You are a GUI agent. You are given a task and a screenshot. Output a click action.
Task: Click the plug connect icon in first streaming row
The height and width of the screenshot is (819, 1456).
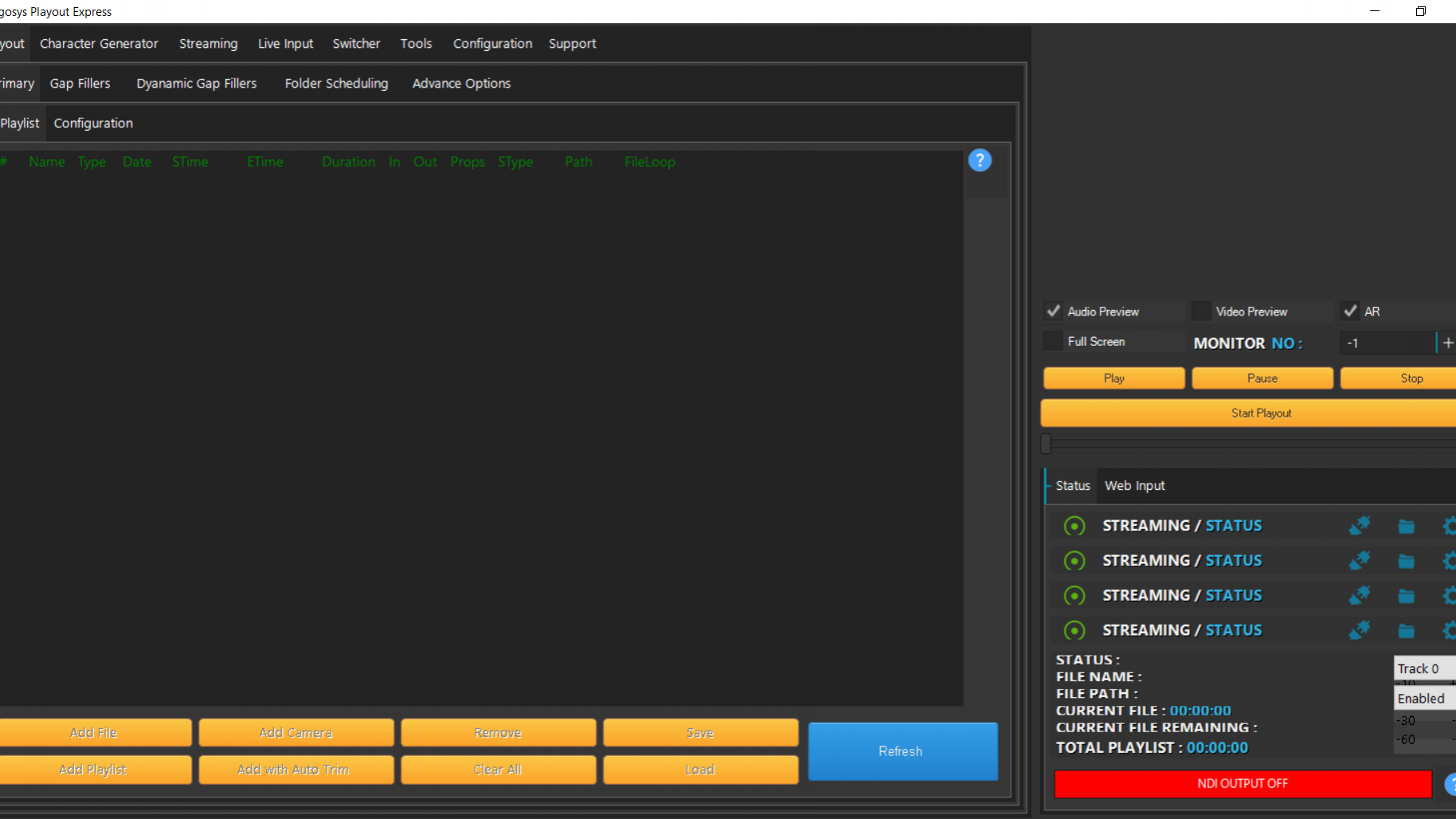[1359, 526]
